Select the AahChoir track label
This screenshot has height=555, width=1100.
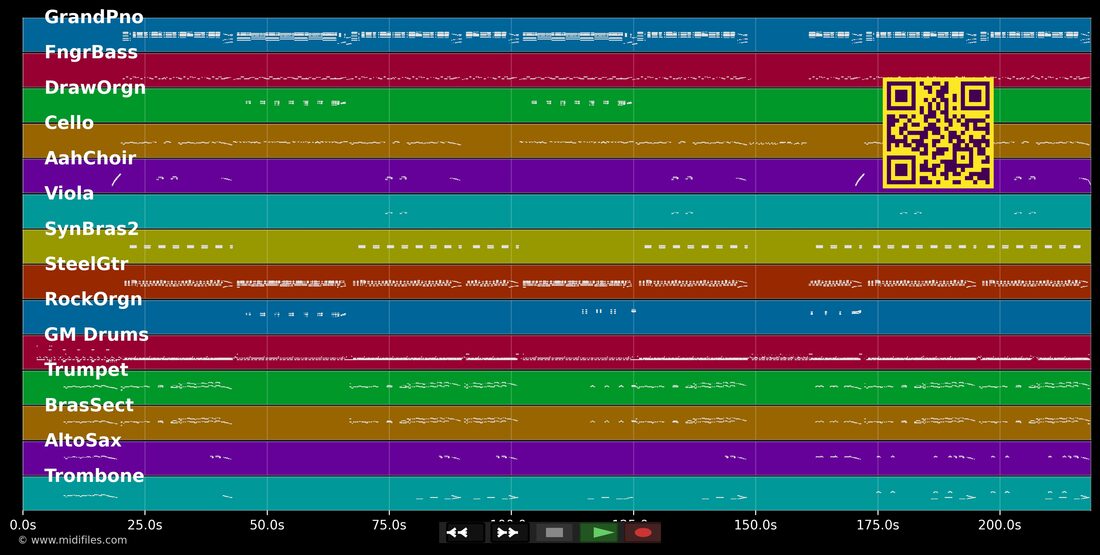pos(90,158)
